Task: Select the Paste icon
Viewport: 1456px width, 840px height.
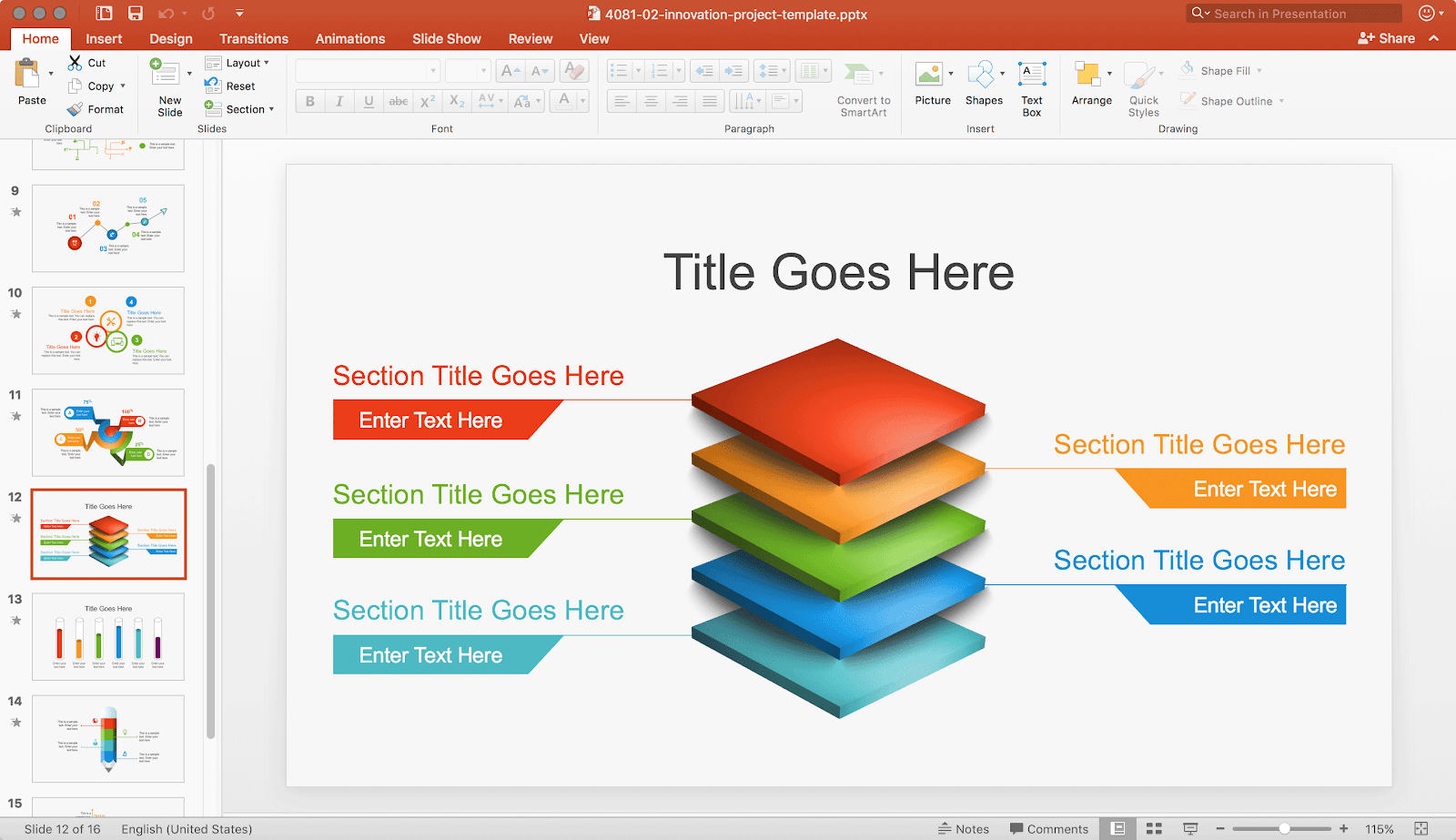Action: [x=30, y=82]
